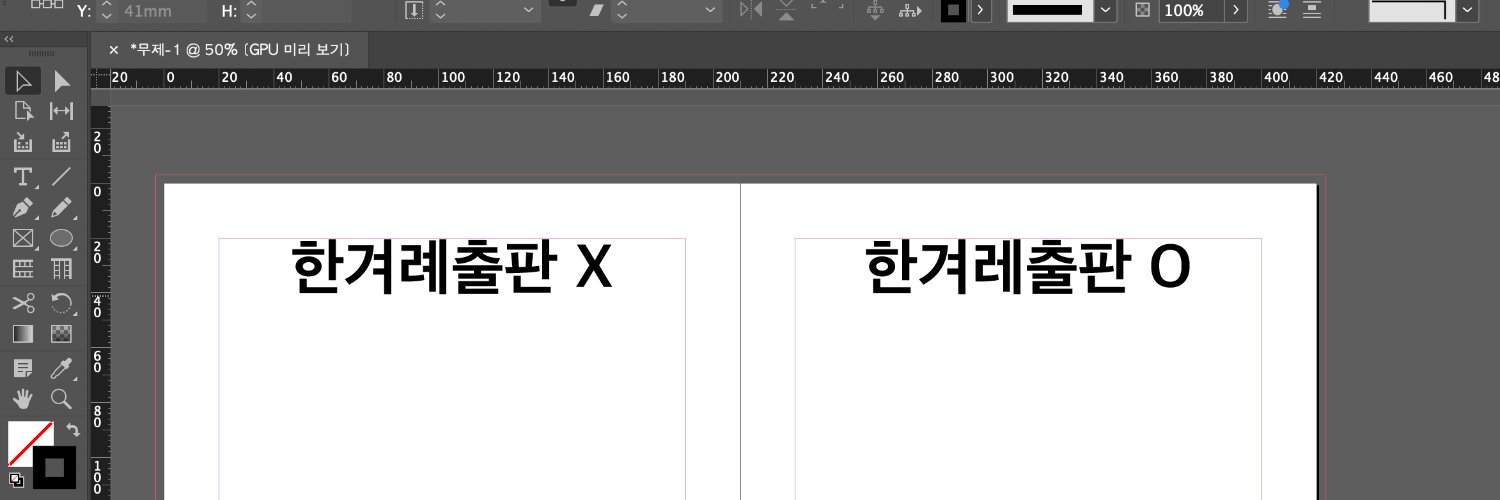Select the Page tool
Viewport: 1500px width, 500px height.
coord(23,111)
